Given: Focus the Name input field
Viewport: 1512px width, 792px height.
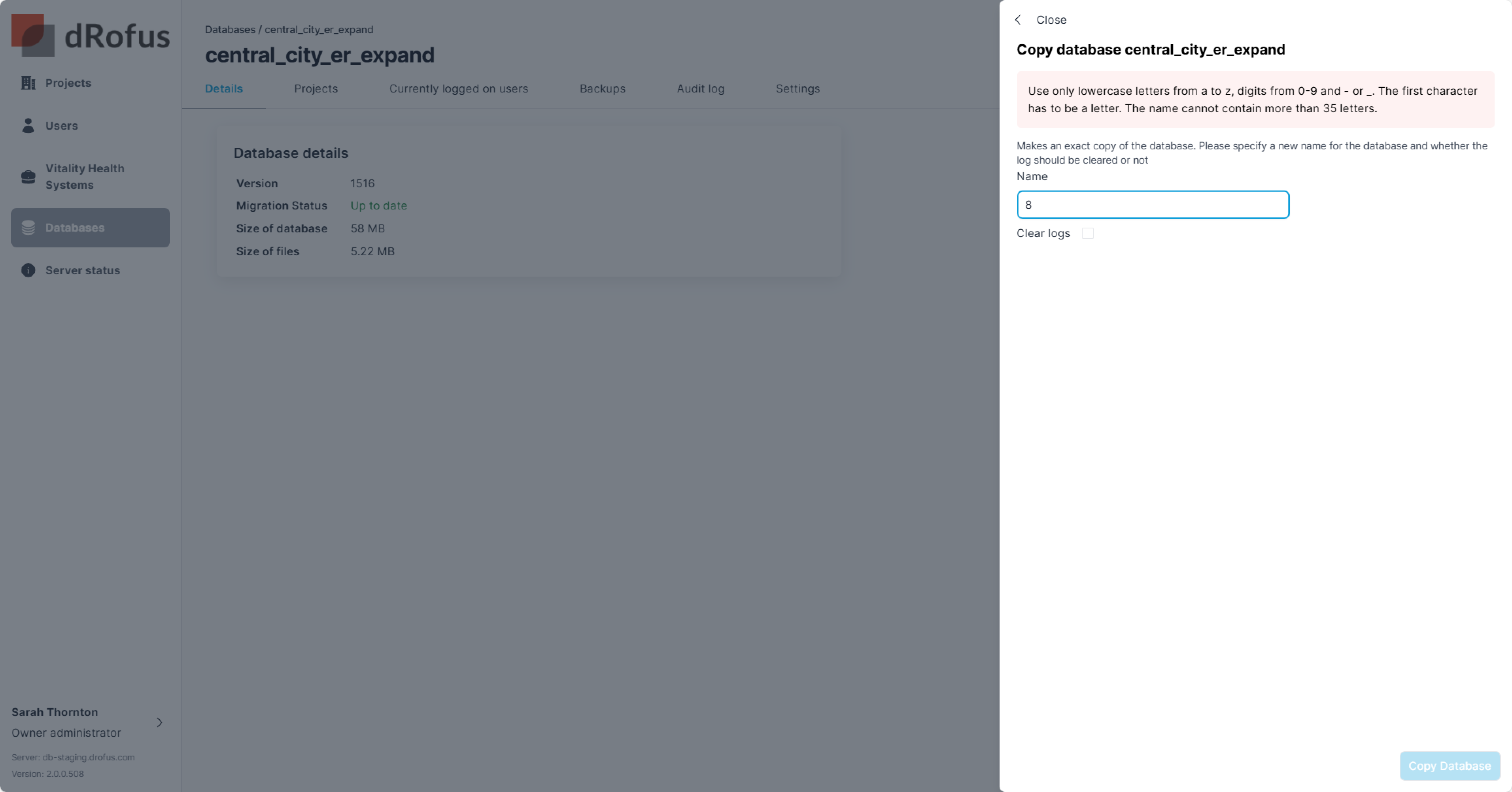Looking at the screenshot, I should 1153,205.
